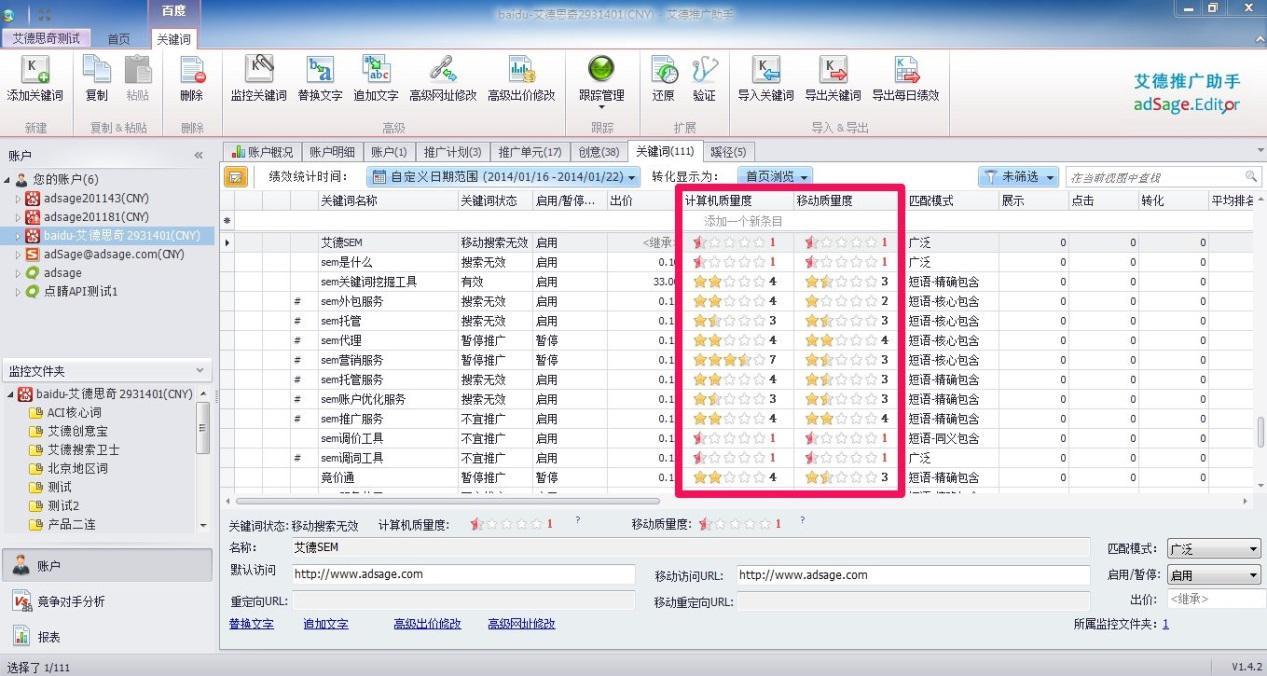Click the 所属监控文件夹 link number 1
This screenshot has width=1267, height=676.
point(1165,624)
